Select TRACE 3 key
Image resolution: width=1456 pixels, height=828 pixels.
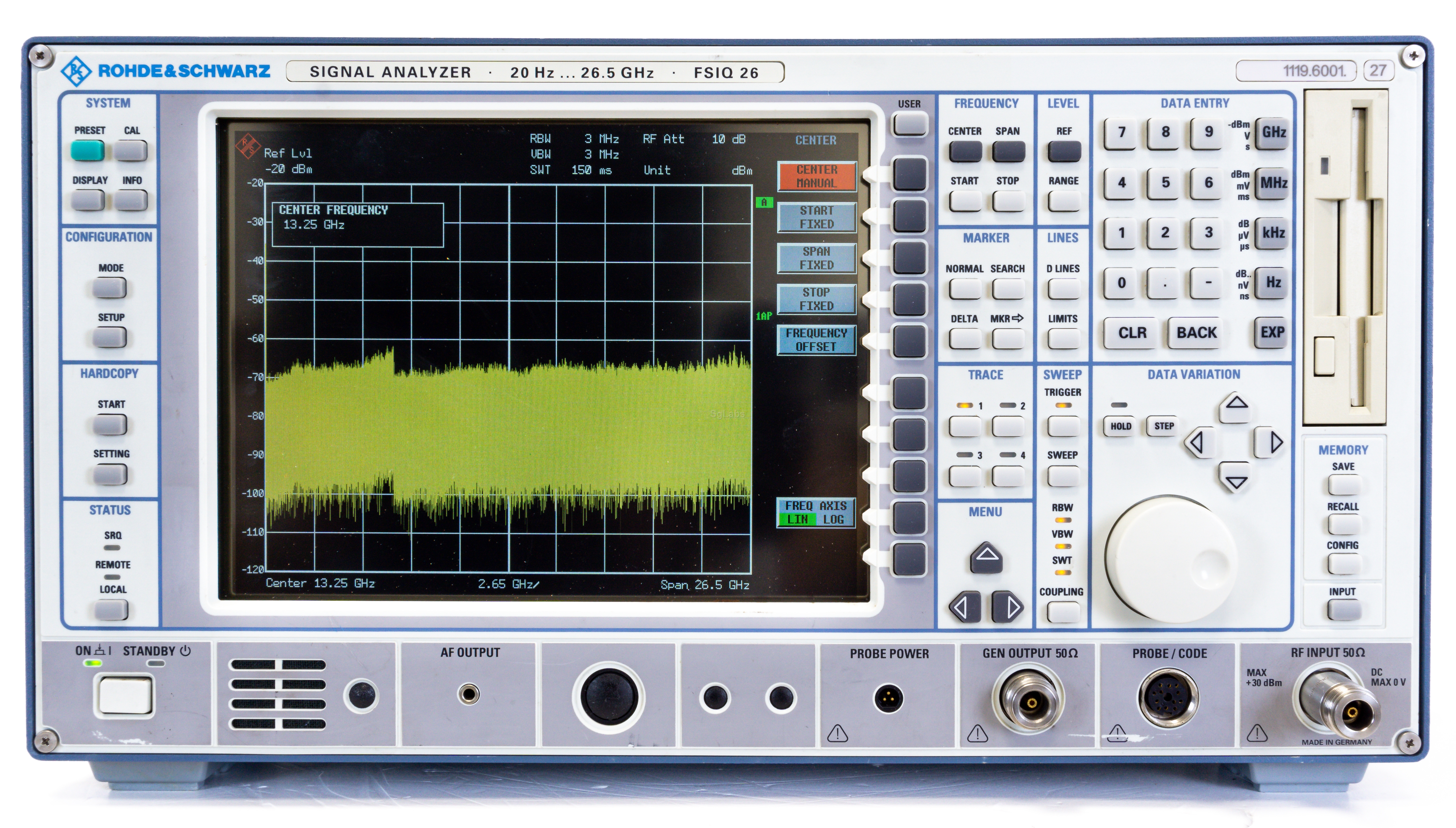[x=965, y=476]
